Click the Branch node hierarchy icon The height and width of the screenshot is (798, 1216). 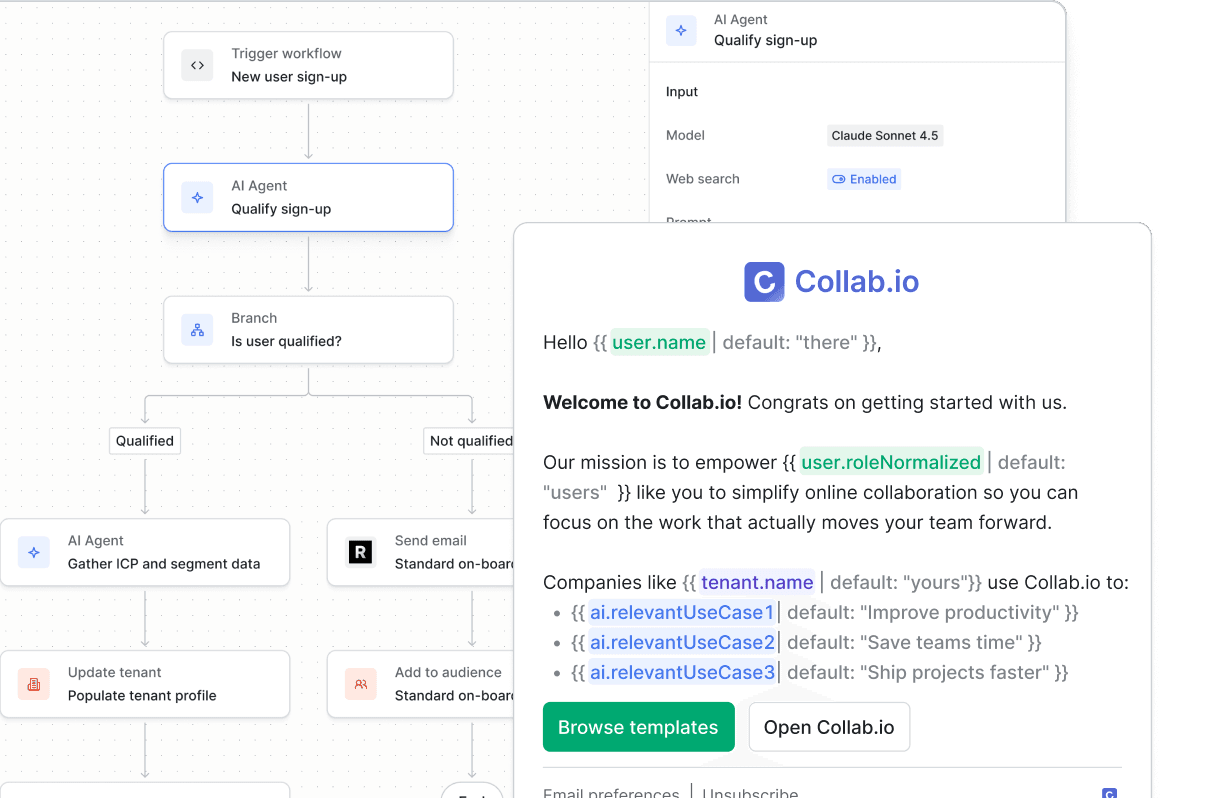click(x=197, y=330)
